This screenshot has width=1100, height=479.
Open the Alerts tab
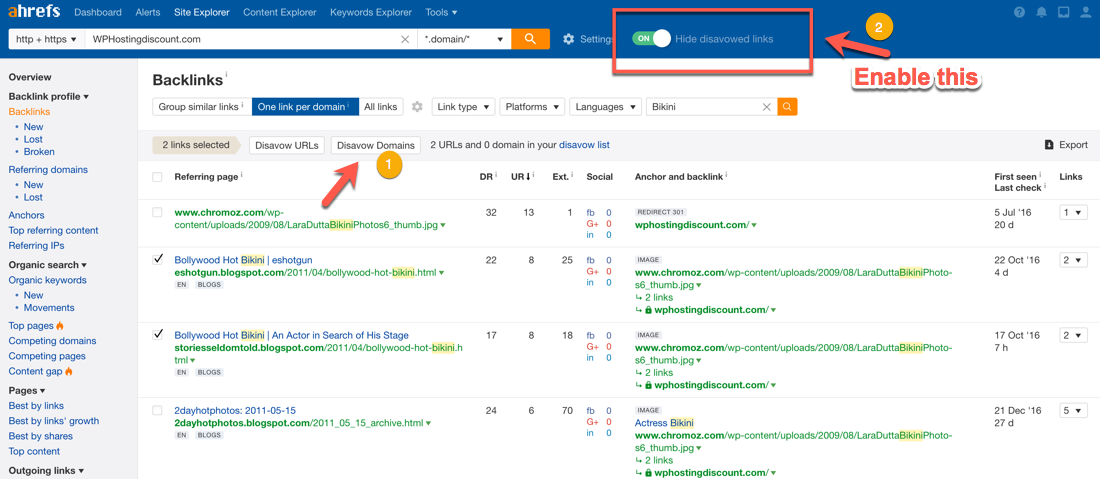tap(147, 13)
